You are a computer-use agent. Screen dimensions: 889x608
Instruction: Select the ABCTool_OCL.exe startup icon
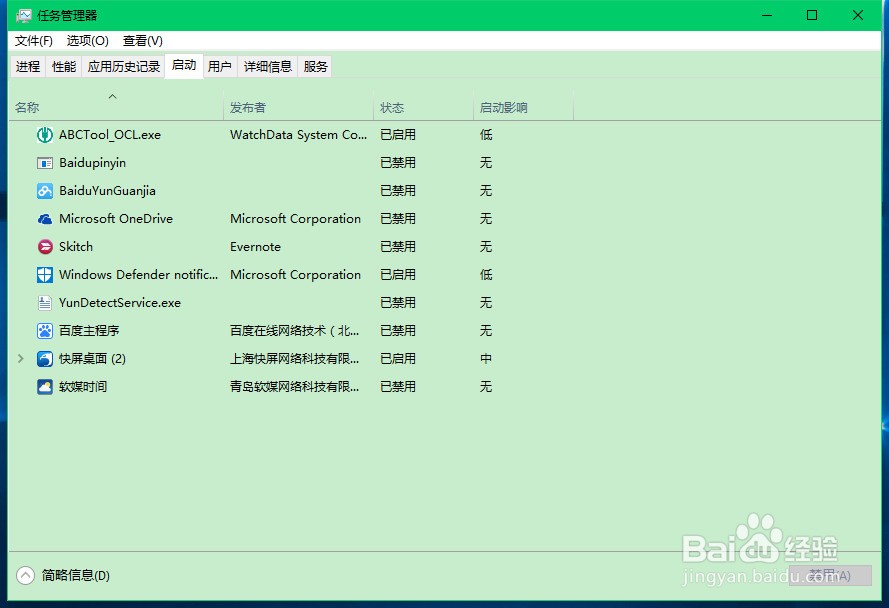(x=45, y=135)
